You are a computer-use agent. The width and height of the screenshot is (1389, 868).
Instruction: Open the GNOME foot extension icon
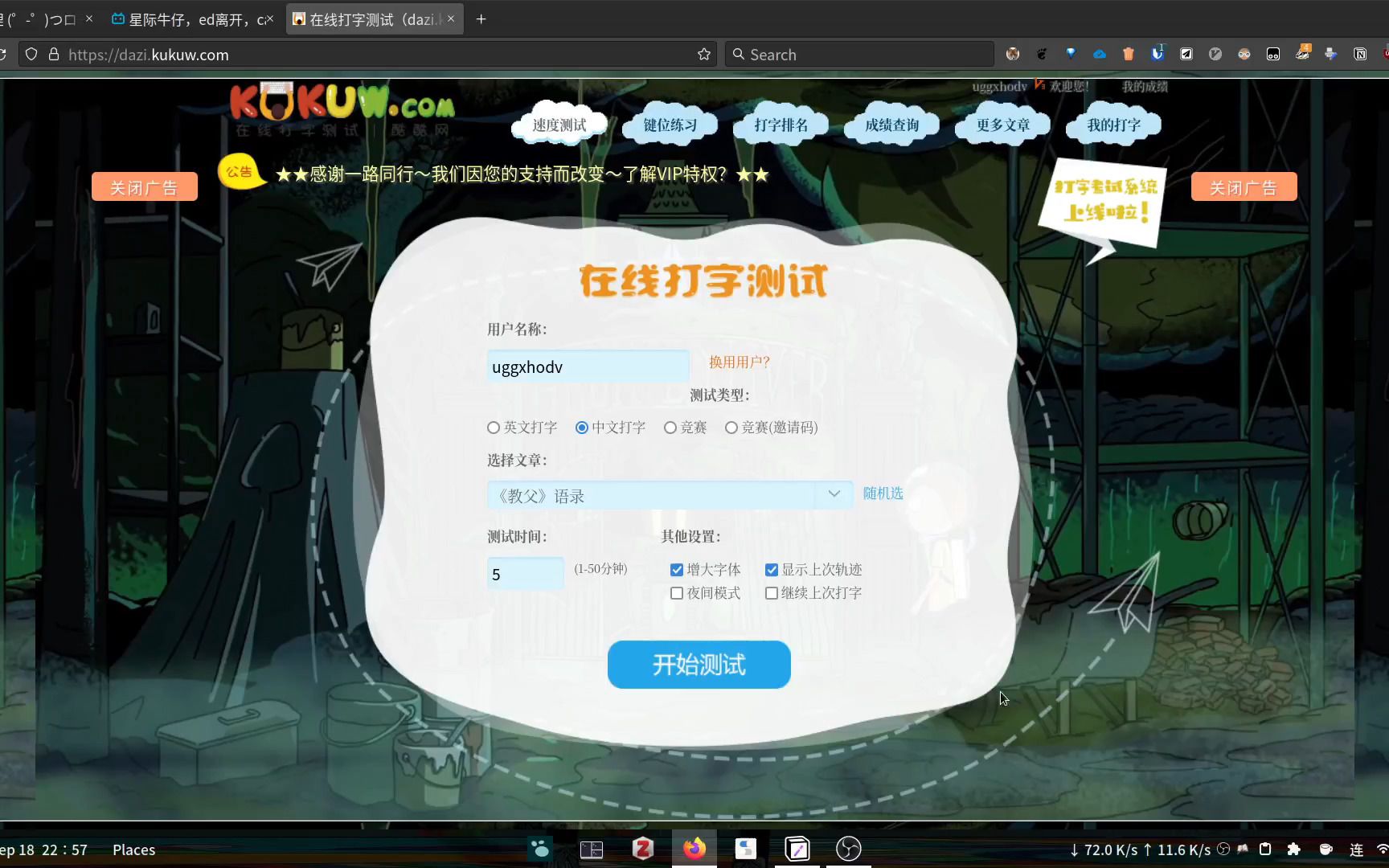point(1042,54)
